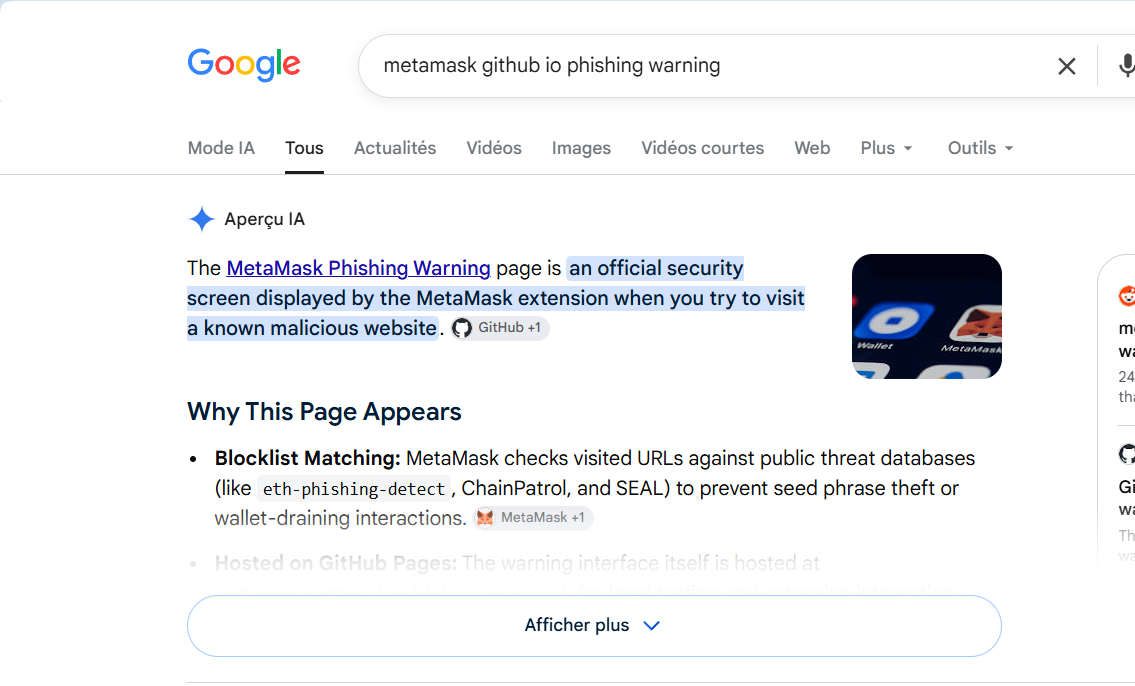Screen dimensions: 1135x686
Task: Open the MetaMask Phishing Warning link
Action: [x=358, y=268]
